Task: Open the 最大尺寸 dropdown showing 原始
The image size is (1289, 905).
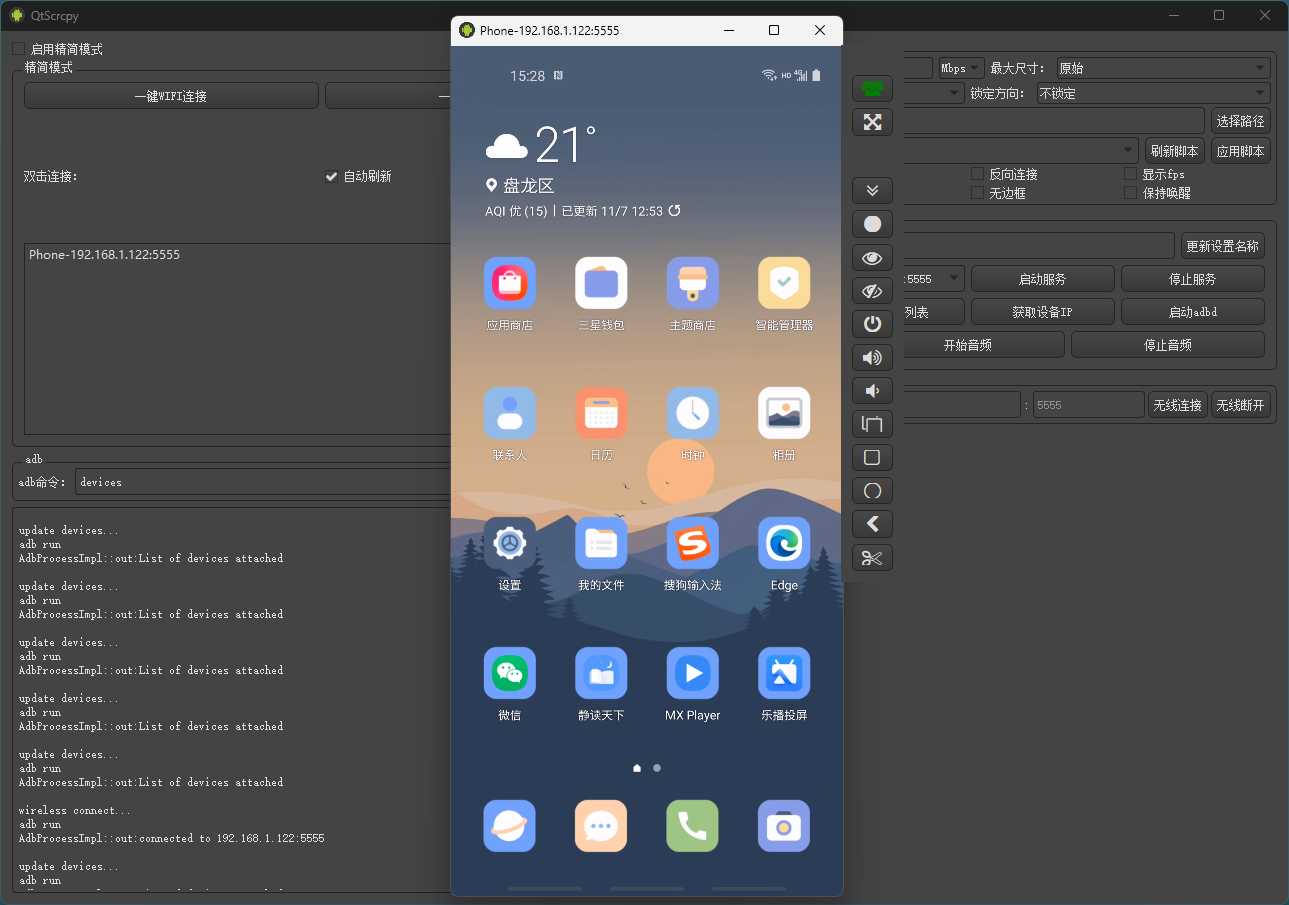Action: click(x=1162, y=68)
